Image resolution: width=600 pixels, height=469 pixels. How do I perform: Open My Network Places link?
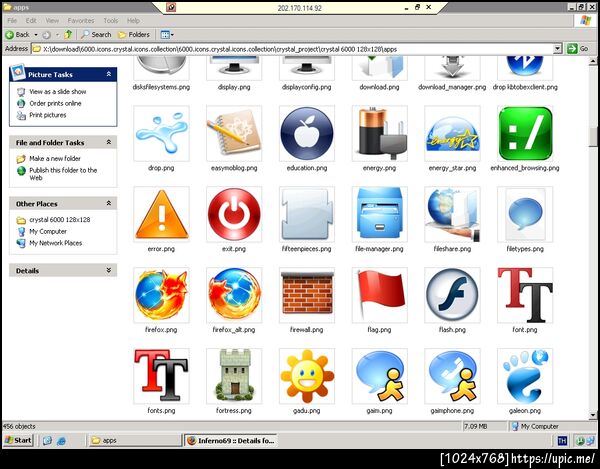click(55, 243)
